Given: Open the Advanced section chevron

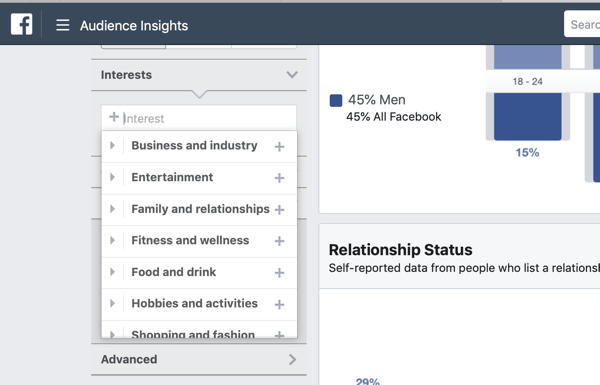Looking at the screenshot, I should coord(292,359).
